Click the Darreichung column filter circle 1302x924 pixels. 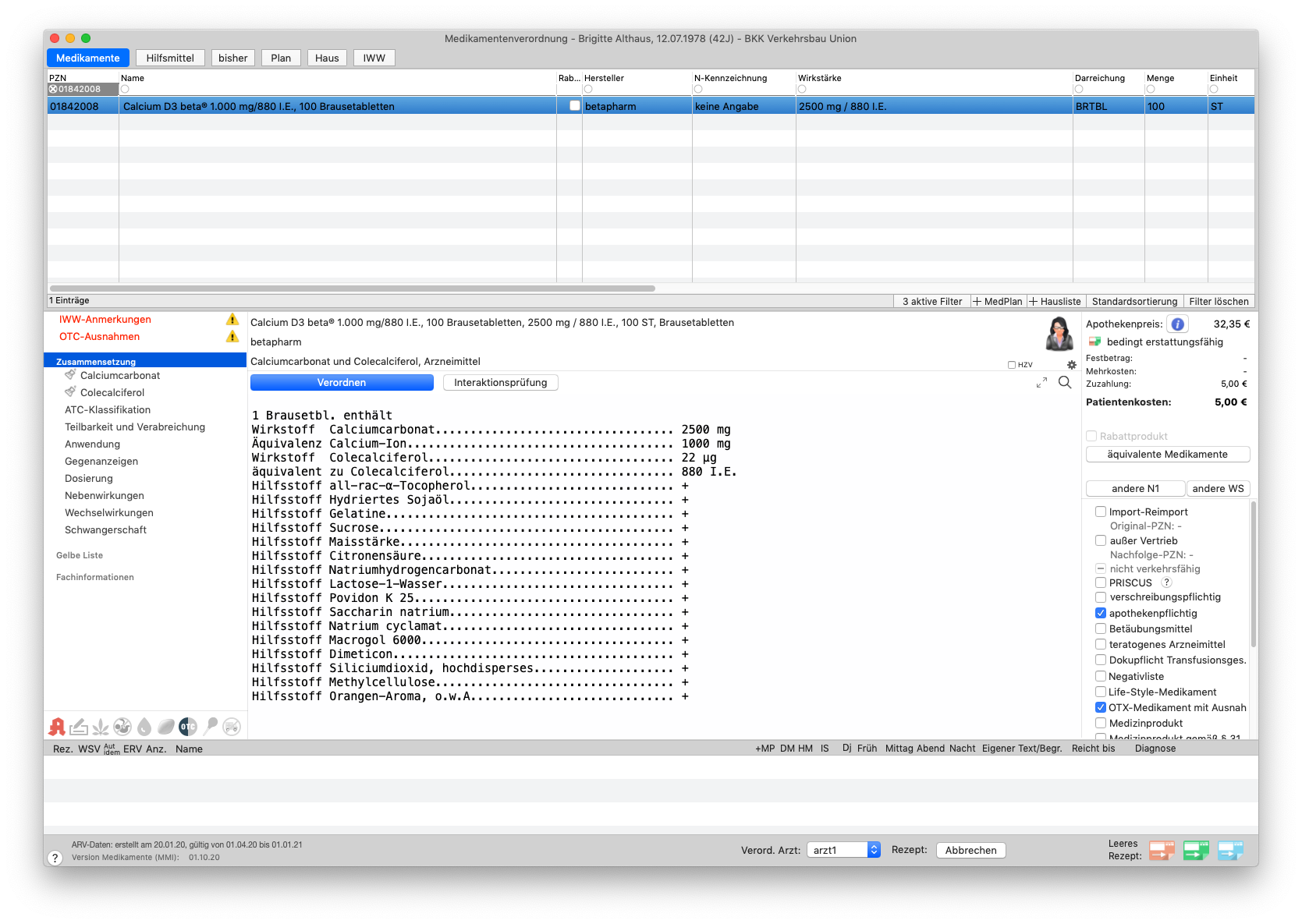[x=1079, y=89]
